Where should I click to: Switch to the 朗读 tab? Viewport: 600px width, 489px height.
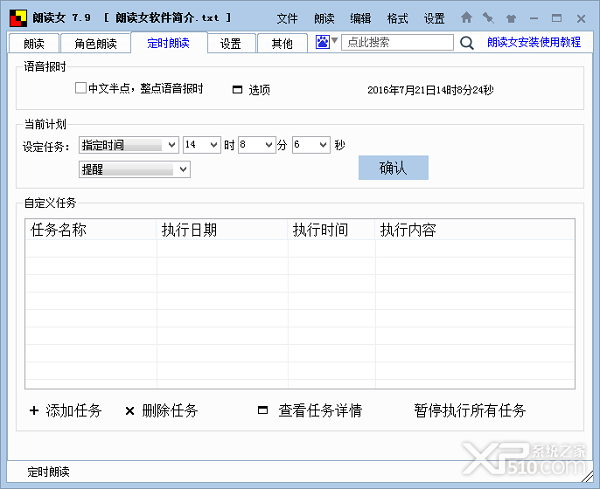[x=34, y=43]
